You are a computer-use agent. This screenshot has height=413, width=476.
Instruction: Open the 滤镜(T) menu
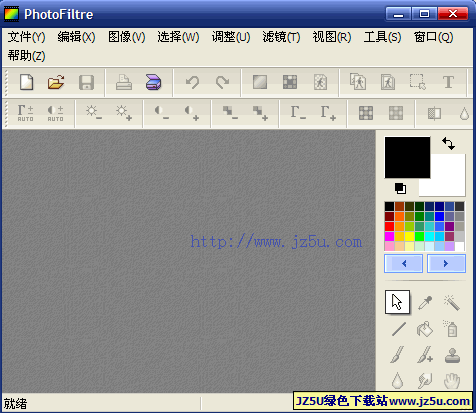pyautogui.click(x=281, y=37)
